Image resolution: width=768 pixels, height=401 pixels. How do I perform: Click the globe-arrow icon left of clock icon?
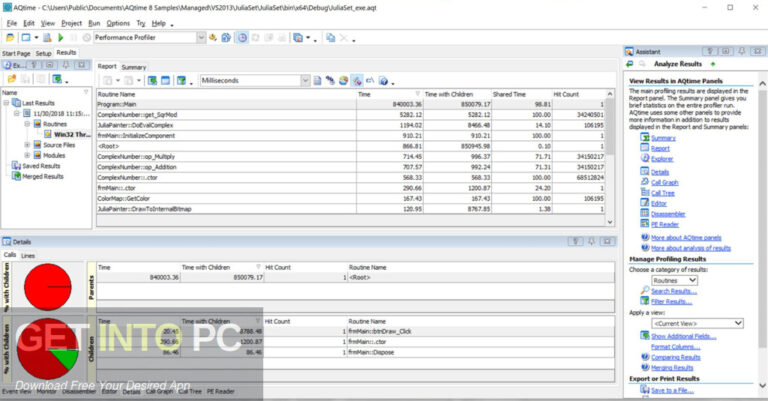click(226, 38)
